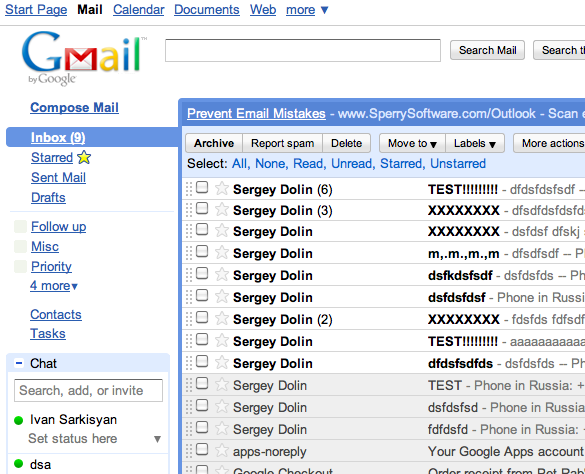Open the Documents tab

[207, 10]
